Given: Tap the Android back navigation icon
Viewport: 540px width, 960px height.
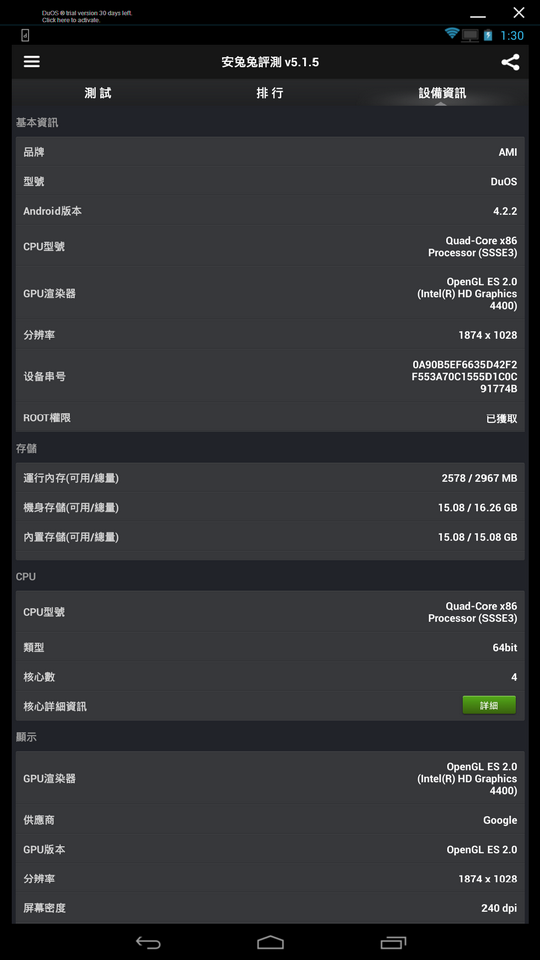Looking at the screenshot, I should click(148, 942).
